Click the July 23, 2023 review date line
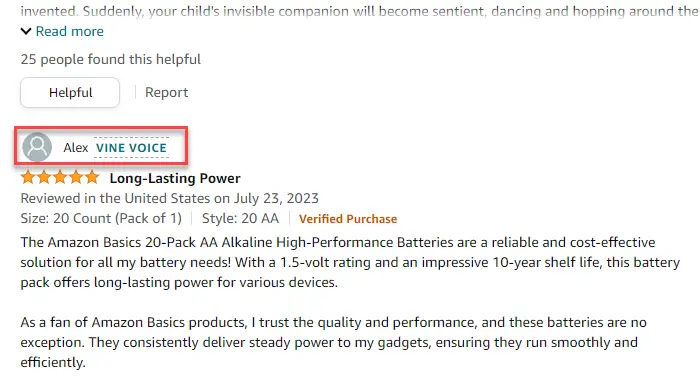The width and height of the screenshot is (700, 381). (170, 198)
